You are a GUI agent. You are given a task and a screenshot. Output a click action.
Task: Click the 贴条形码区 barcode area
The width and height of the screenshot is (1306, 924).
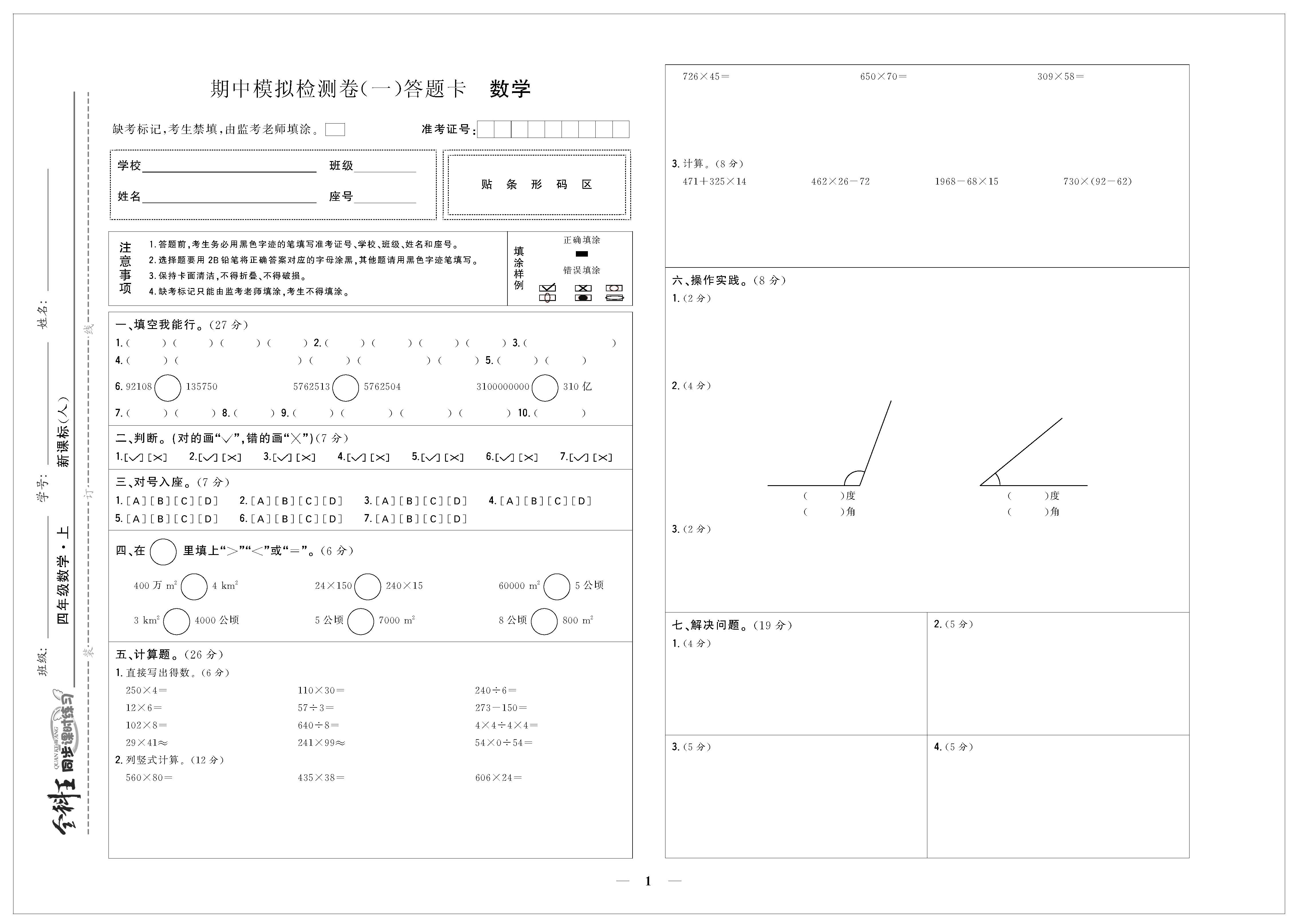(x=537, y=184)
